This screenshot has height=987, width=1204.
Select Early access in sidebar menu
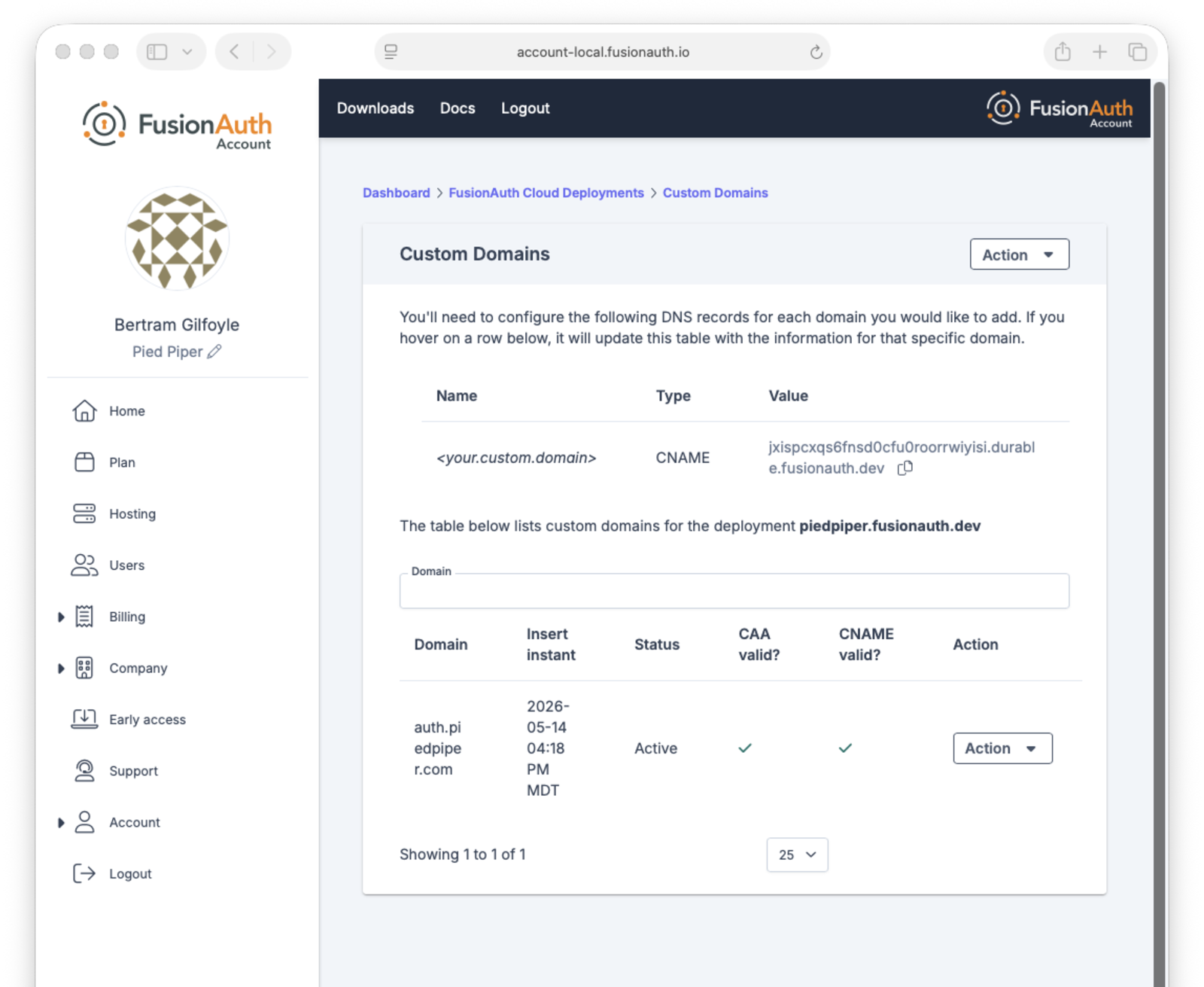pos(147,719)
